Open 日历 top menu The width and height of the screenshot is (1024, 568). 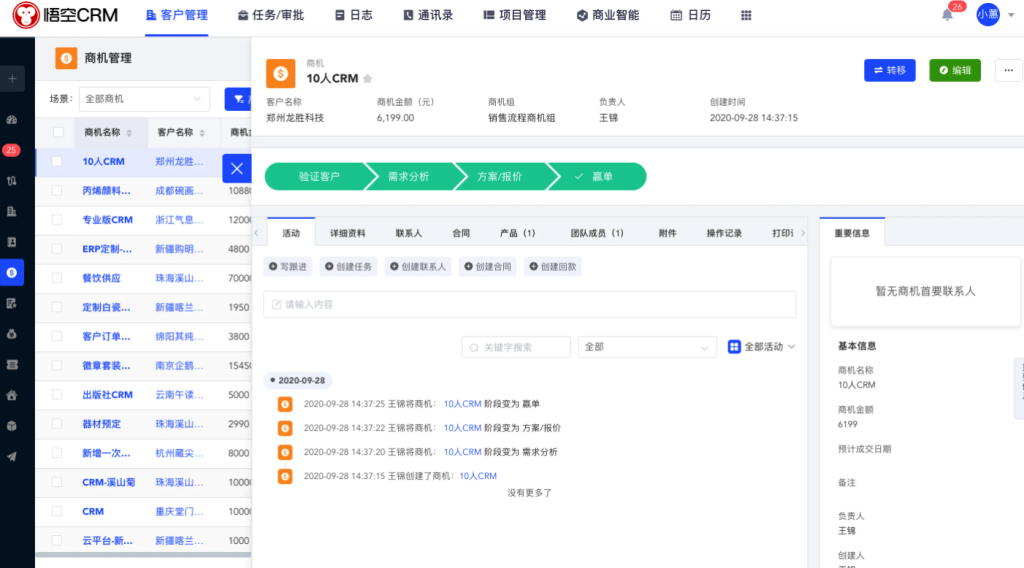(x=690, y=15)
